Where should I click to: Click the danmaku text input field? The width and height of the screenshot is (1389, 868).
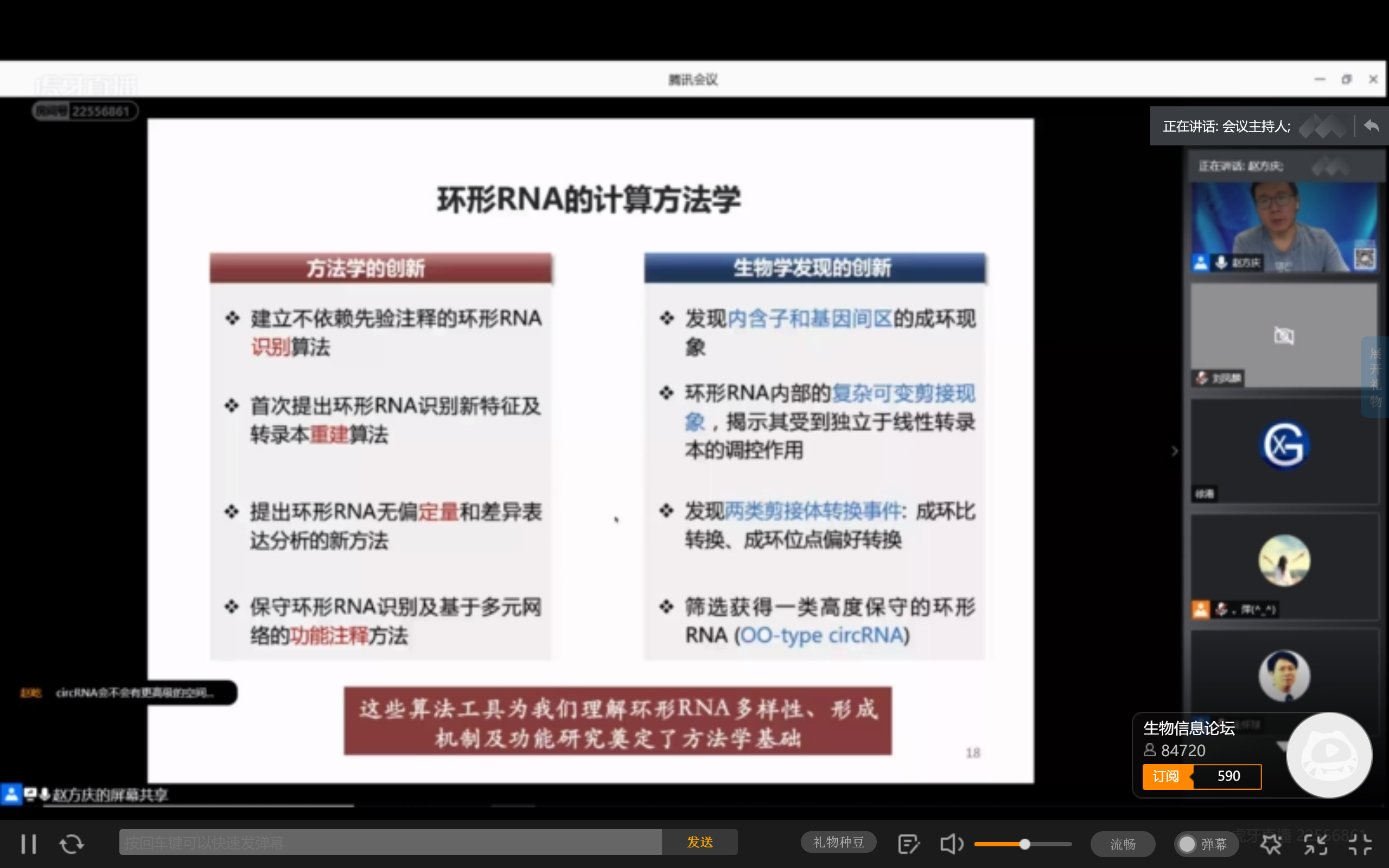click(x=390, y=842)
